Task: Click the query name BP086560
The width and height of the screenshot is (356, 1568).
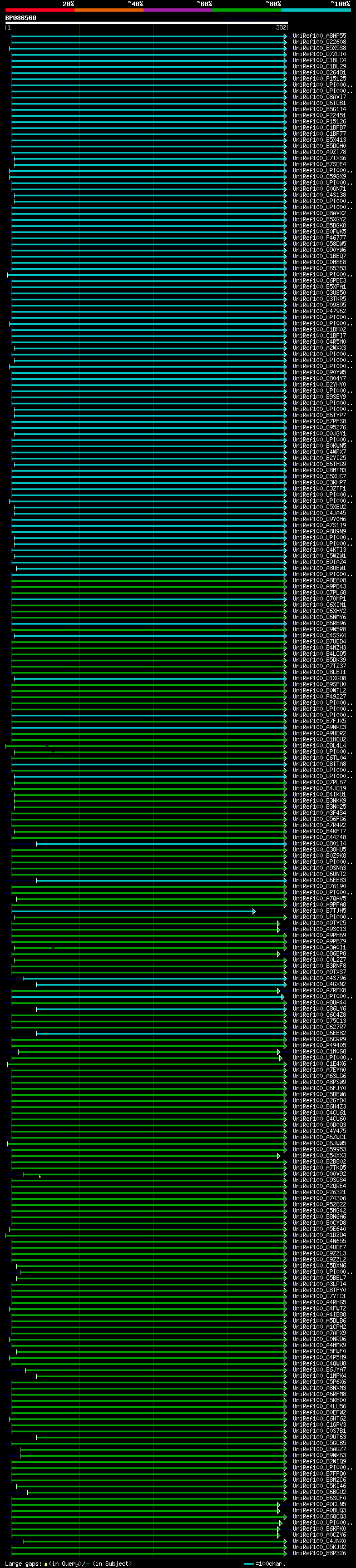Action: (21, 18)
